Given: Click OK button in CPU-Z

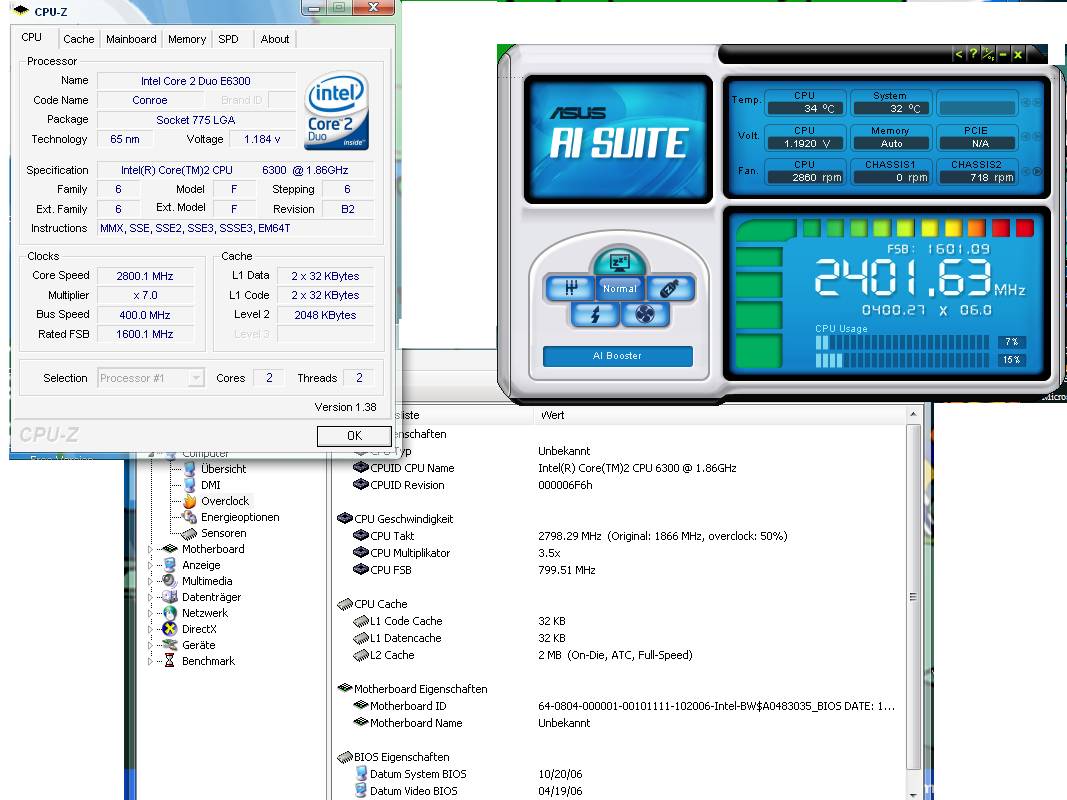Looking at the screenshot, I should tap(354, 436).
